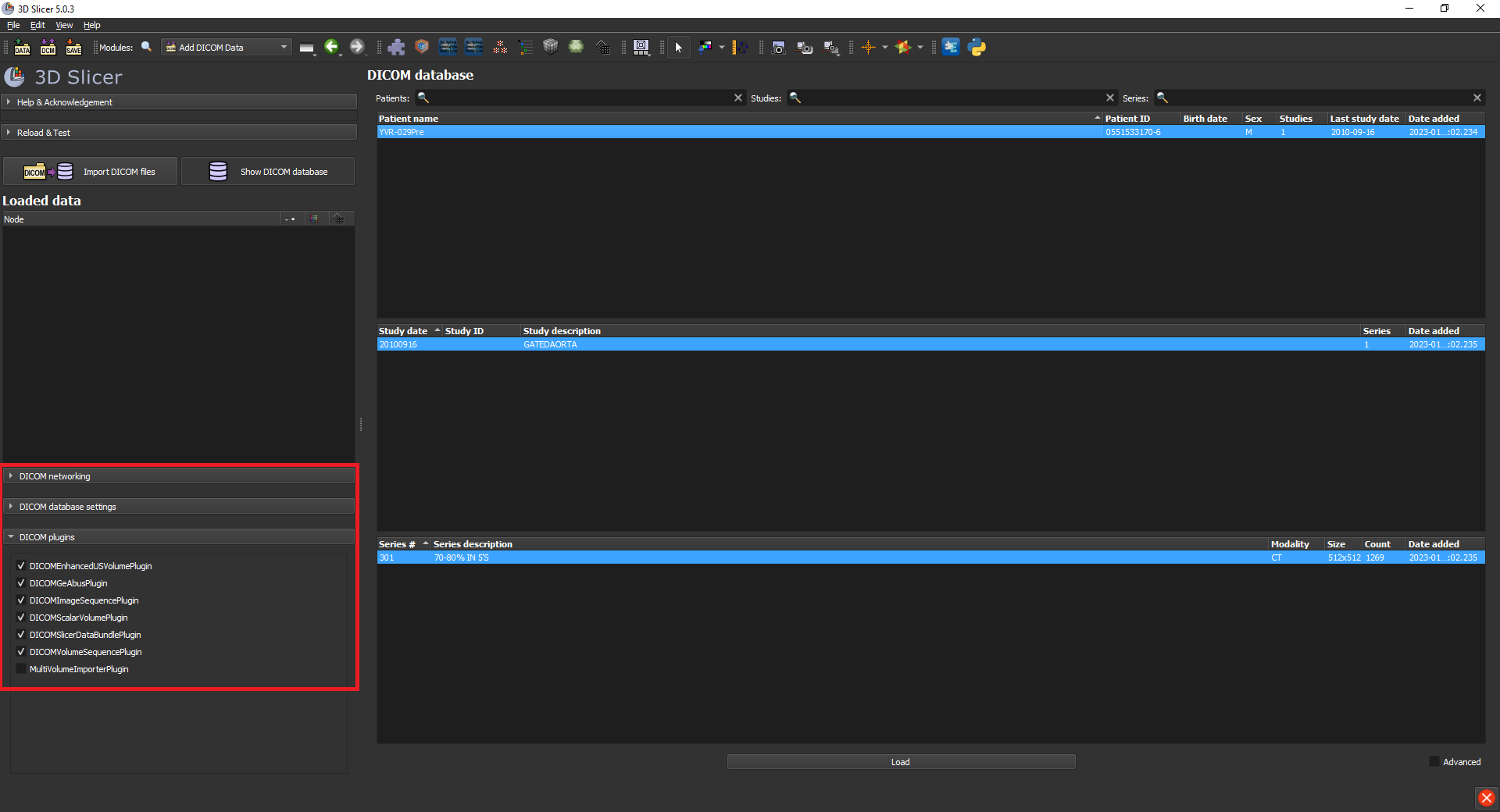Click the scene view camera icon
The image size is (1500, 812).
pyautogui.click(x=805, y=47)
